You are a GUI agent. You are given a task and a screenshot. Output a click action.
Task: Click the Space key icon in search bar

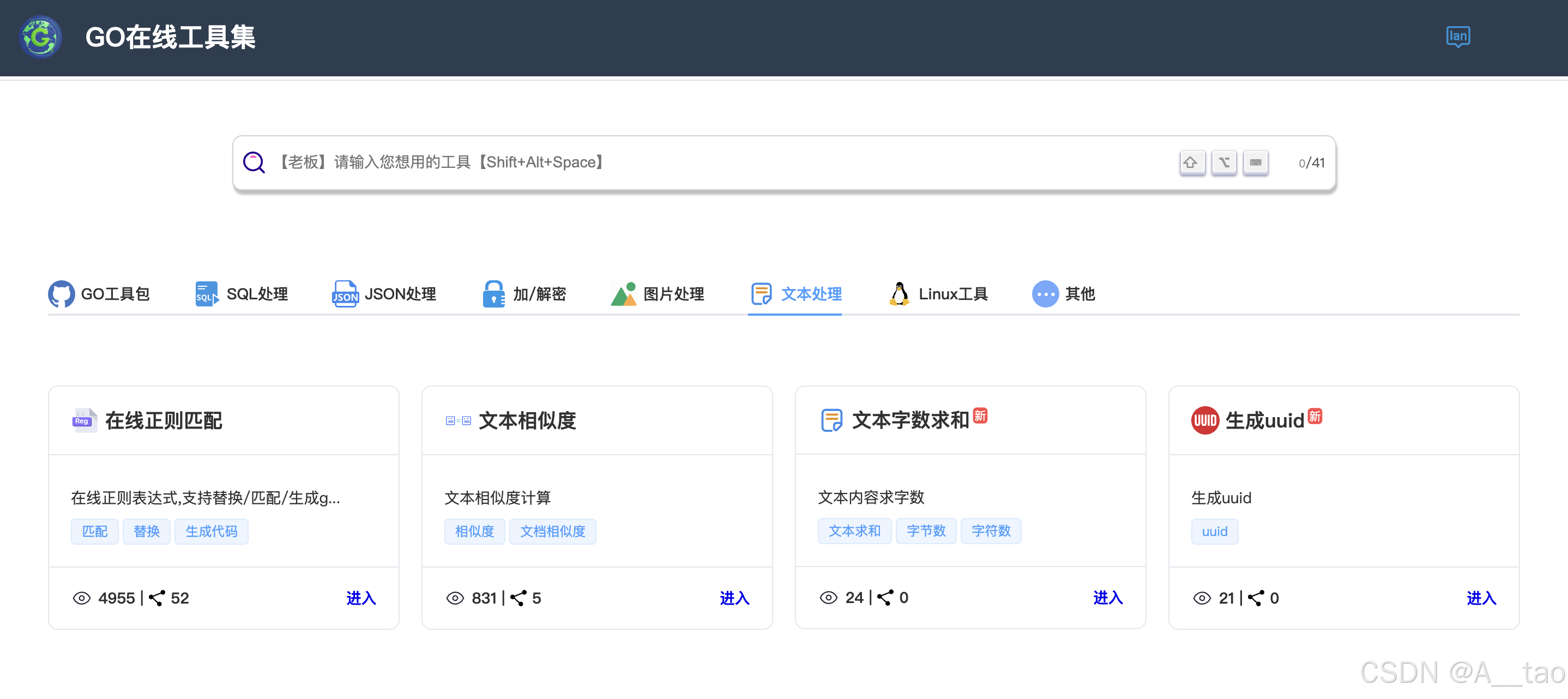[1255, 162]
